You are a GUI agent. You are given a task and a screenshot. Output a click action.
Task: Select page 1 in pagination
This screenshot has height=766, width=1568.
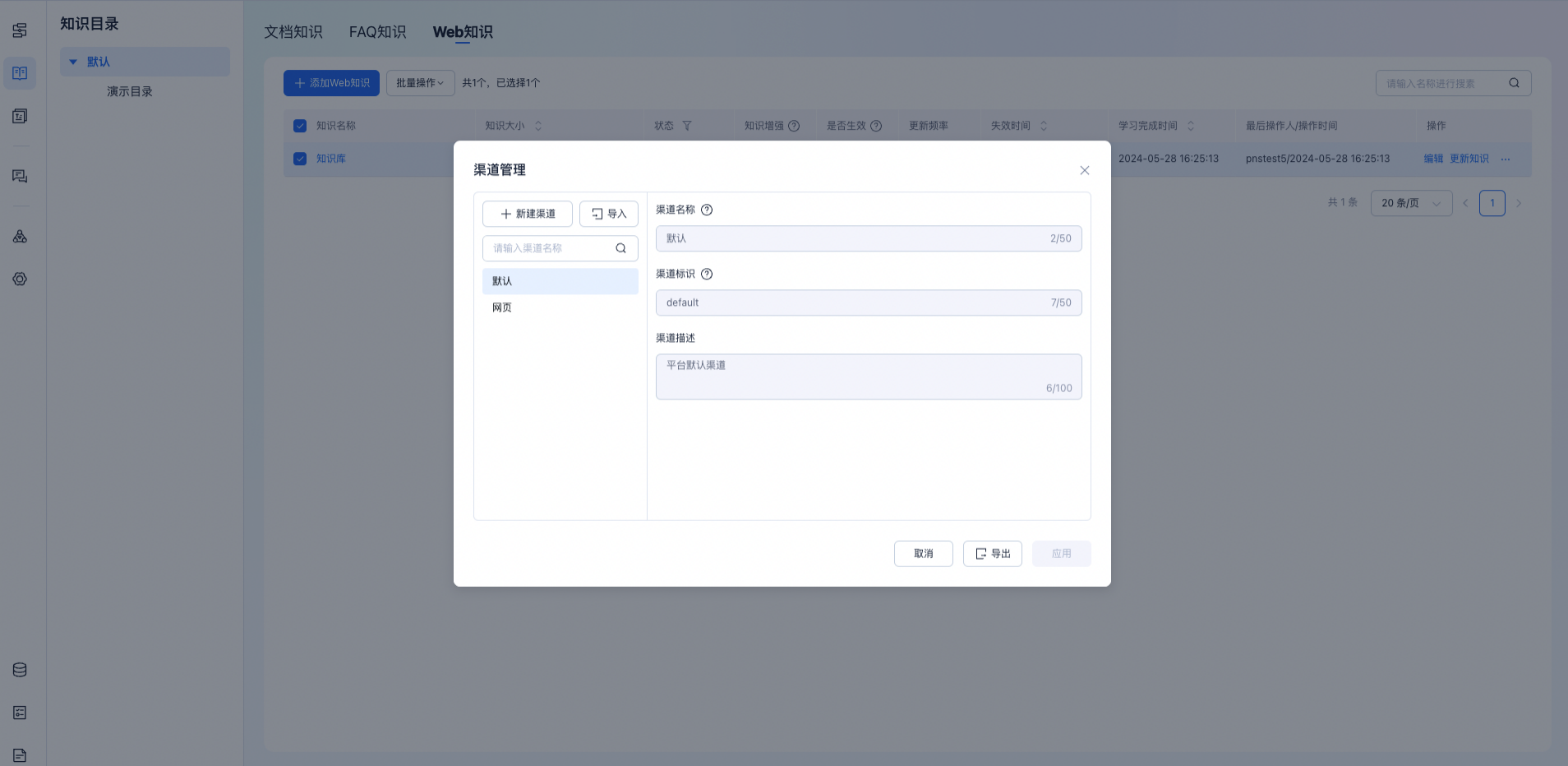(x=1492, y=203)
